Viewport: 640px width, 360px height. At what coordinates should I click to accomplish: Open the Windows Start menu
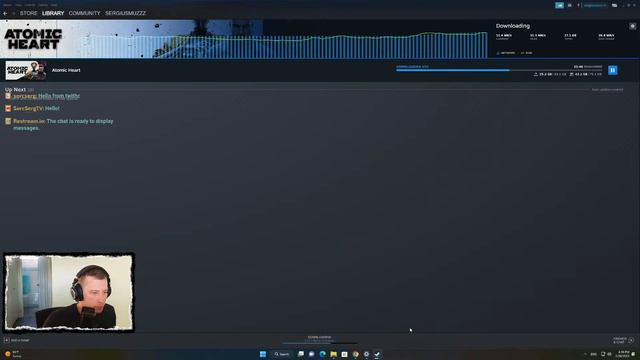263,354
